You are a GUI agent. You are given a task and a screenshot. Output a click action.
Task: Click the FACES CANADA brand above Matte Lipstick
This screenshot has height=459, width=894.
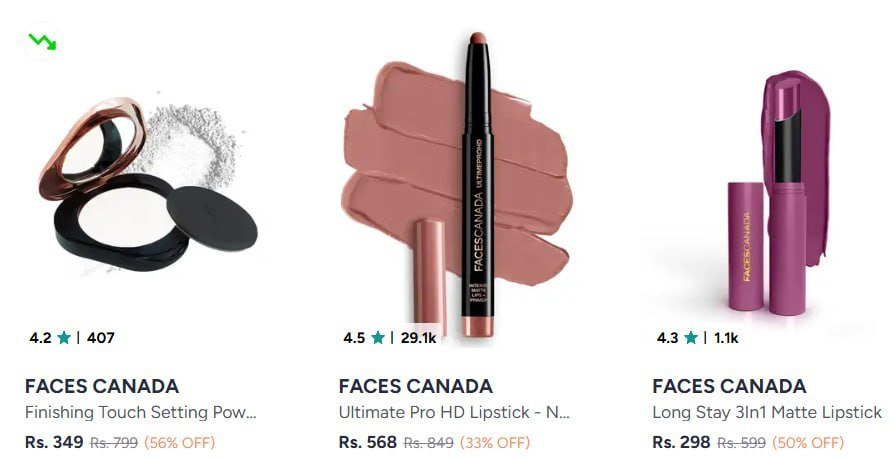click(729, 387)
